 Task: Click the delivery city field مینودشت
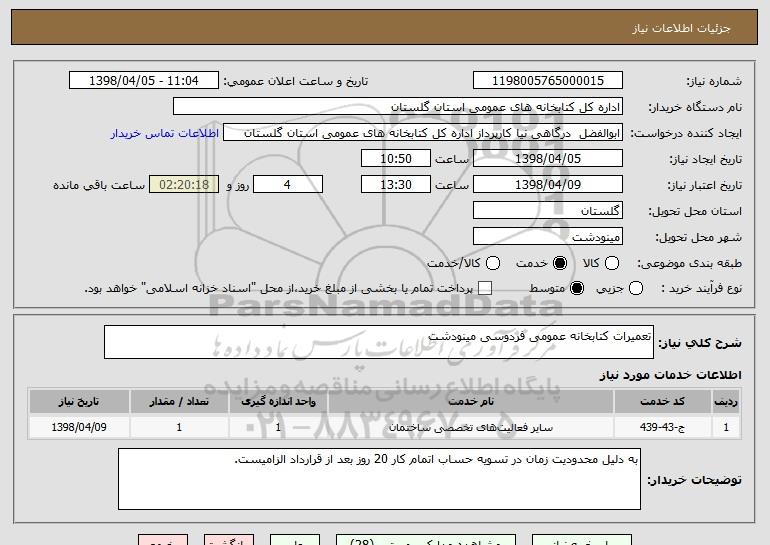546,237
